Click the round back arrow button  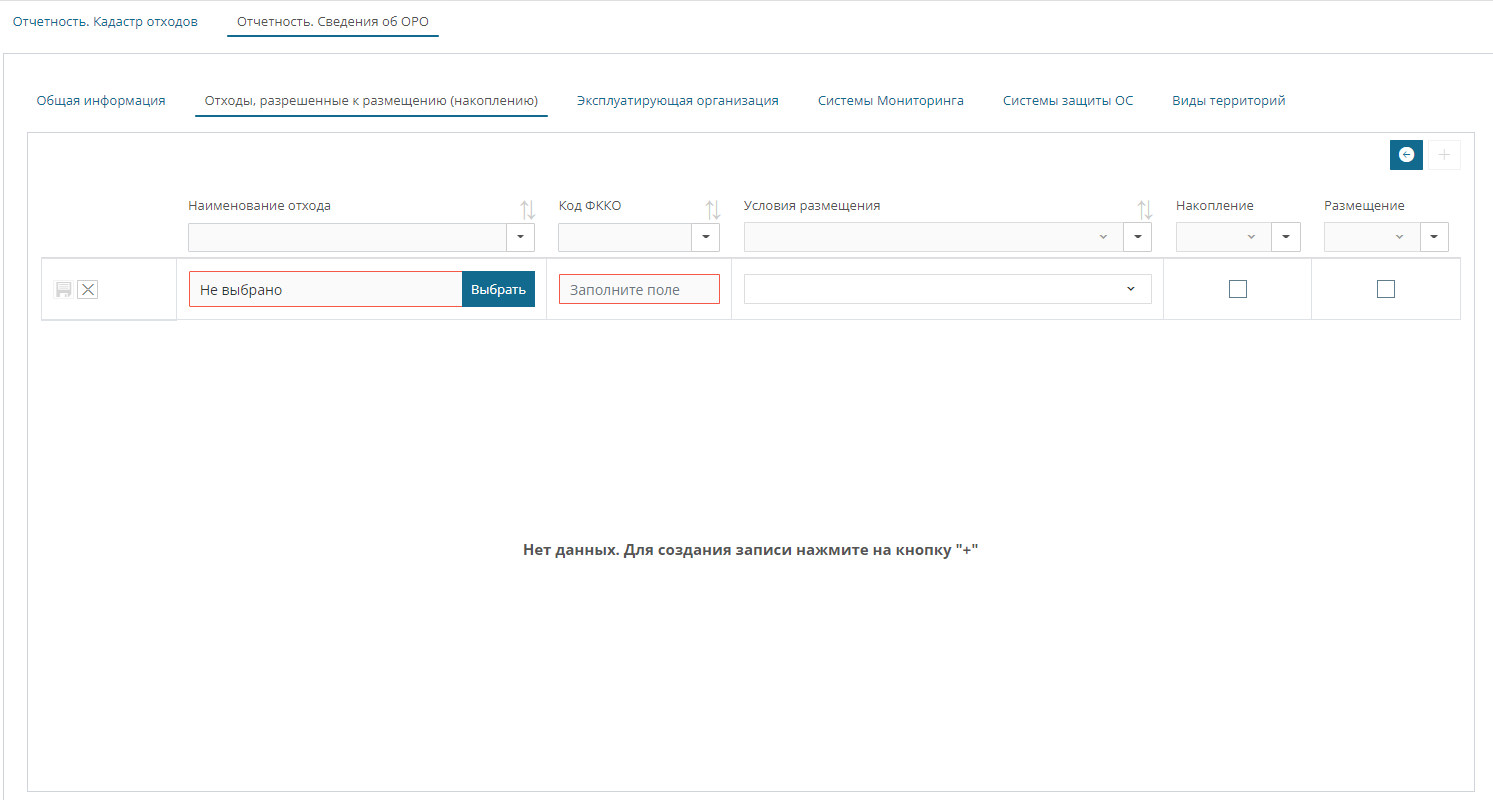[x=1406, y=155]
